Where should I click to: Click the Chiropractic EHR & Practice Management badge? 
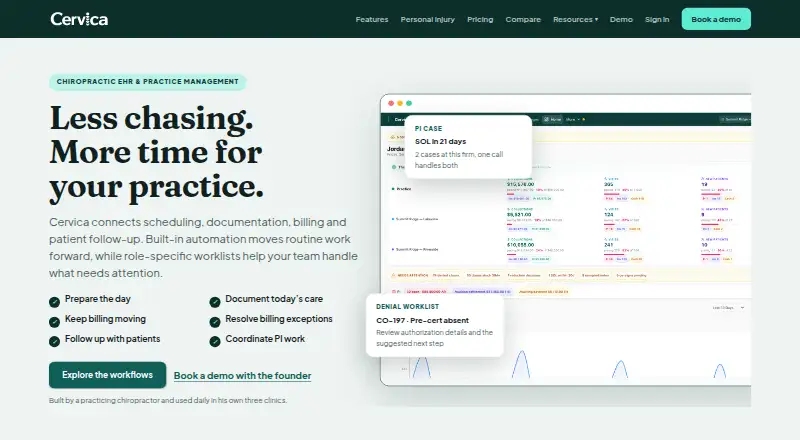pyautogui.click(x=147, y=82)
